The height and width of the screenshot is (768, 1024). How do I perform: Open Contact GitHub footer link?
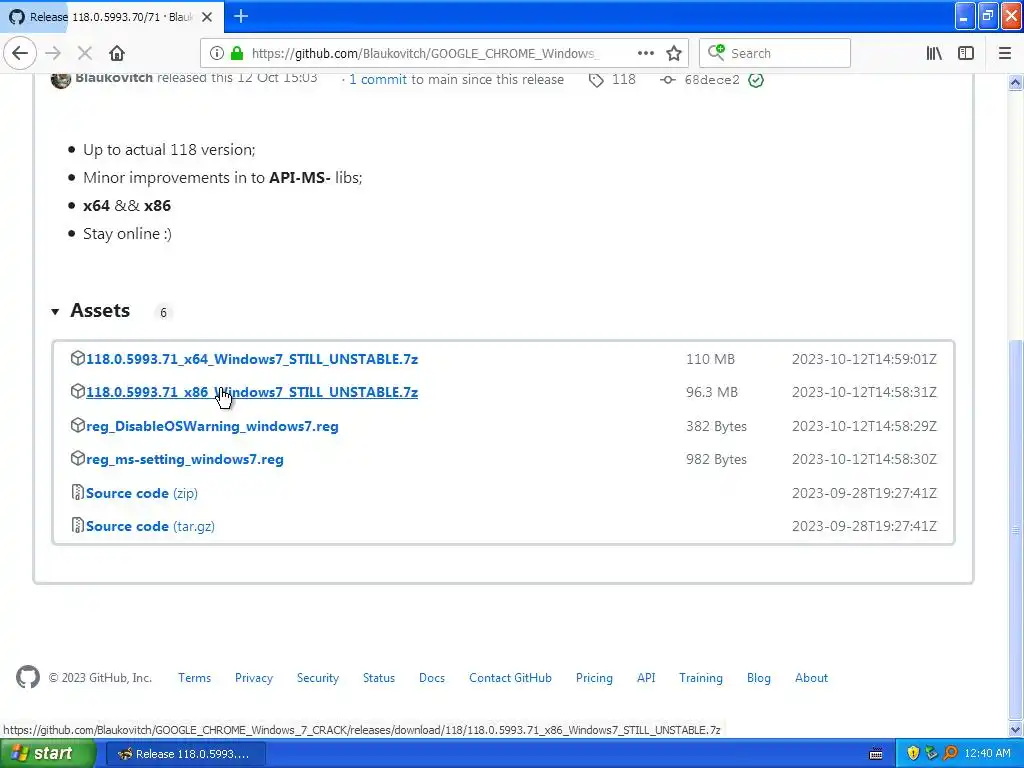point(510,678)
